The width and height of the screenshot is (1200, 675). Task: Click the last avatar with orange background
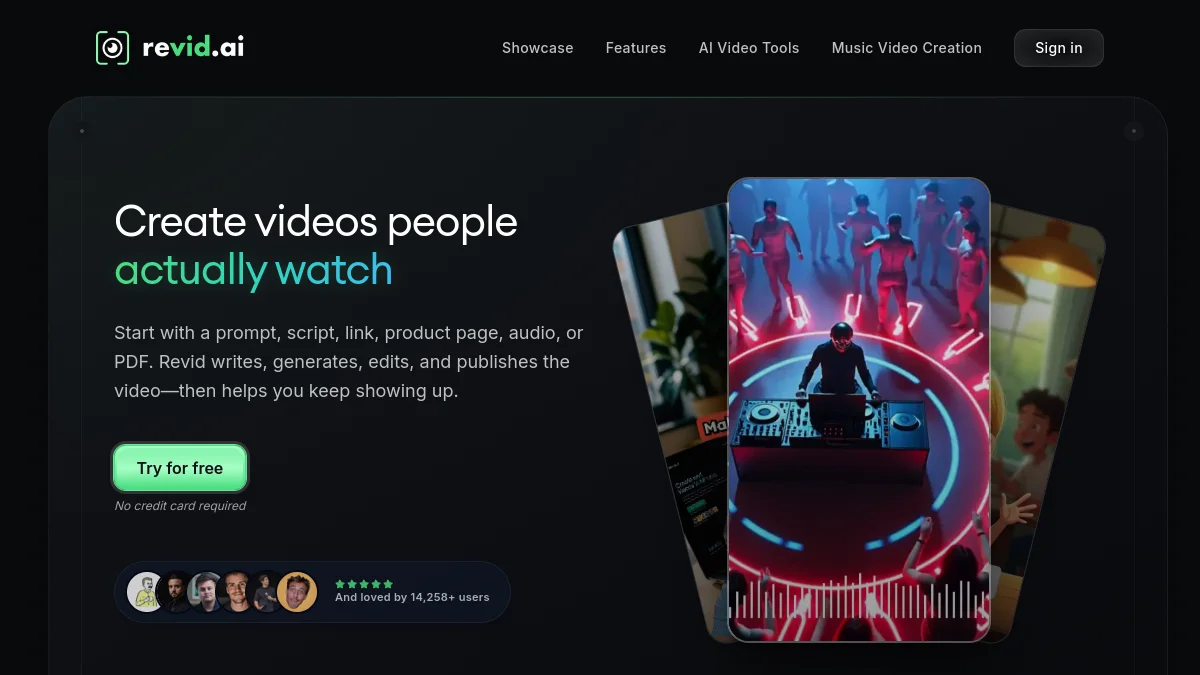297,592
